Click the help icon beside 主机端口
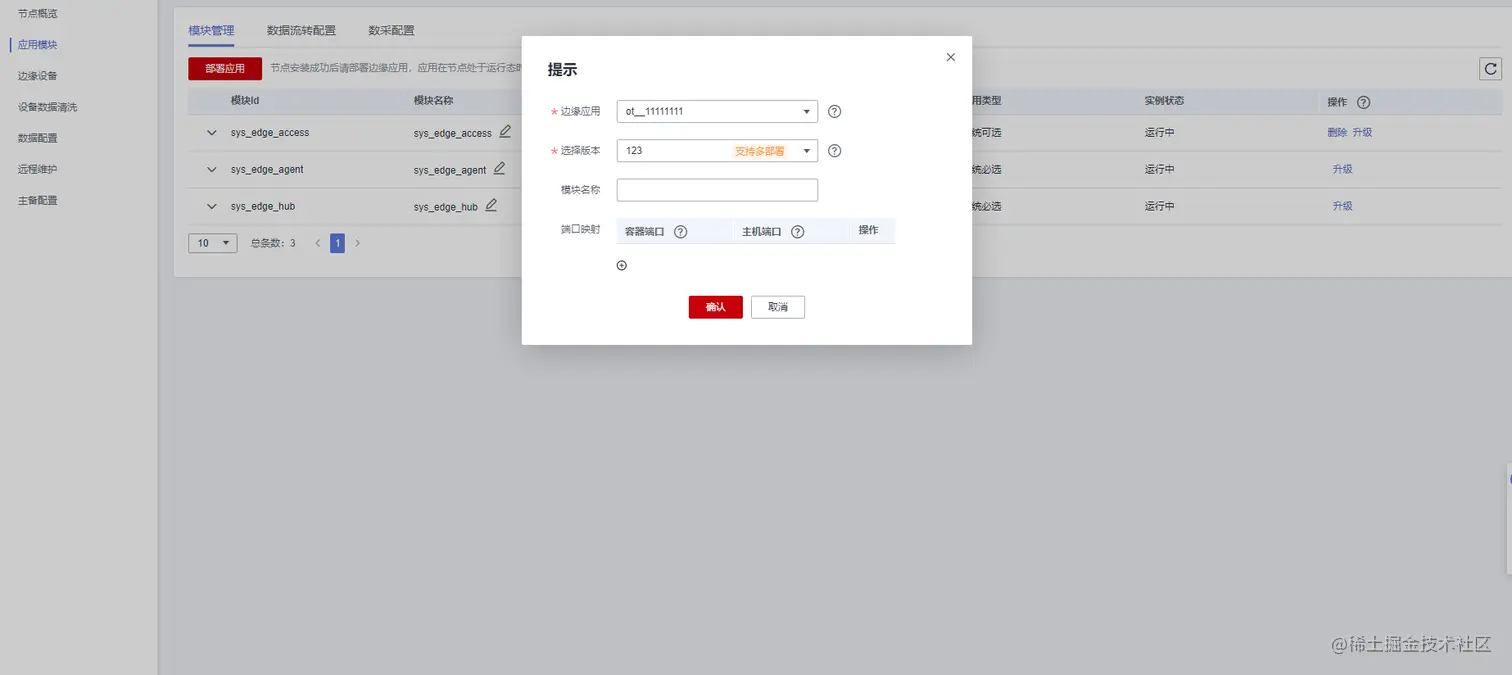This screenshot has width=1512, height=675. pos(798,231)
